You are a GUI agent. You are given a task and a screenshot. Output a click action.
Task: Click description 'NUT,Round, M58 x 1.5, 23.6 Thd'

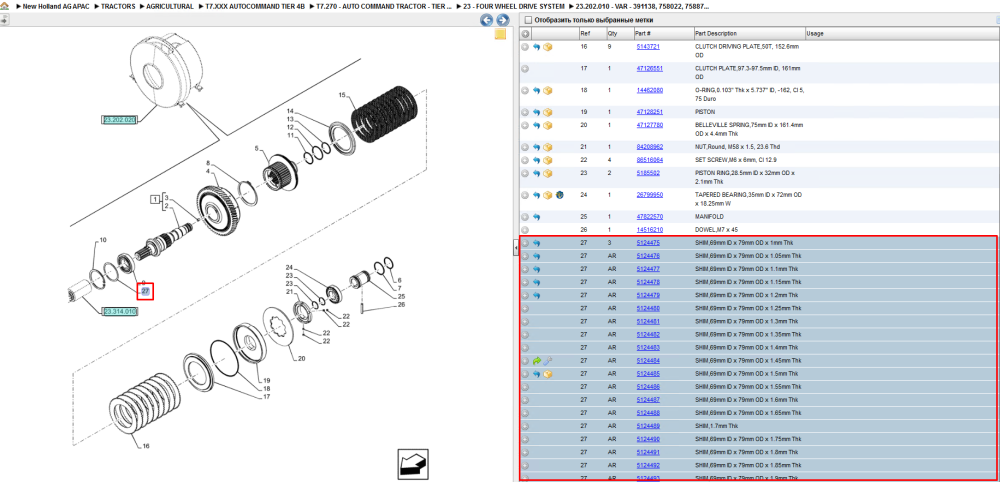coord(739,147)
